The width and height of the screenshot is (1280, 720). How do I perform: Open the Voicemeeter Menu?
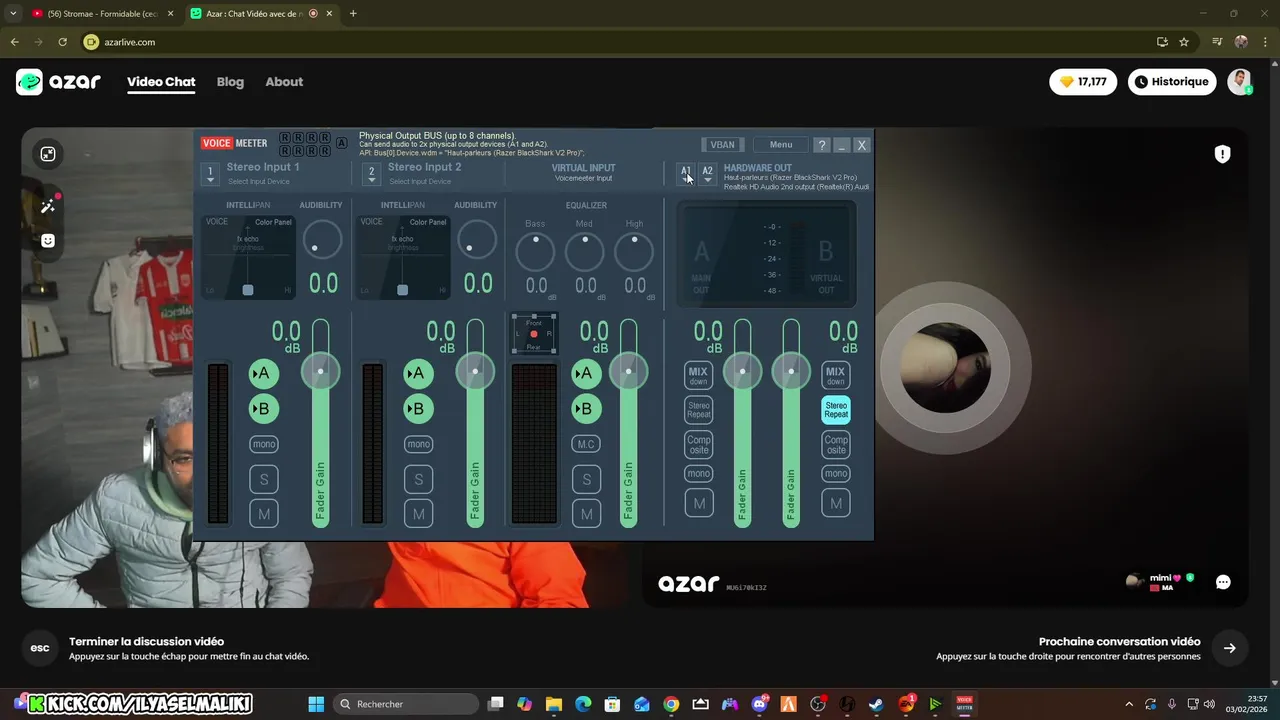(781, 145)
